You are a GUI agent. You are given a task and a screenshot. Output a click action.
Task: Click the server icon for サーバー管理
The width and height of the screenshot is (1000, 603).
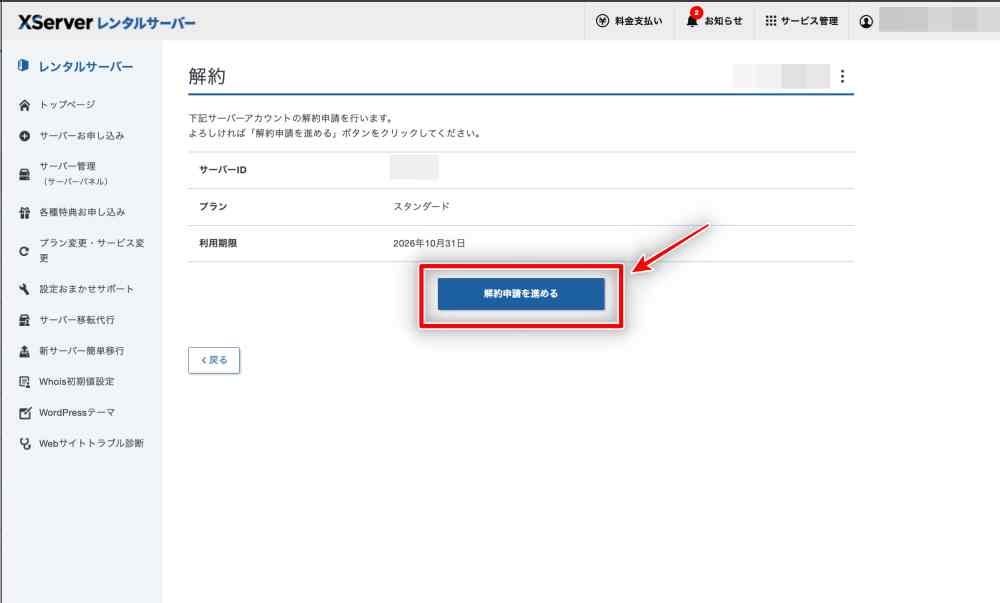click(x=25, y=174)
